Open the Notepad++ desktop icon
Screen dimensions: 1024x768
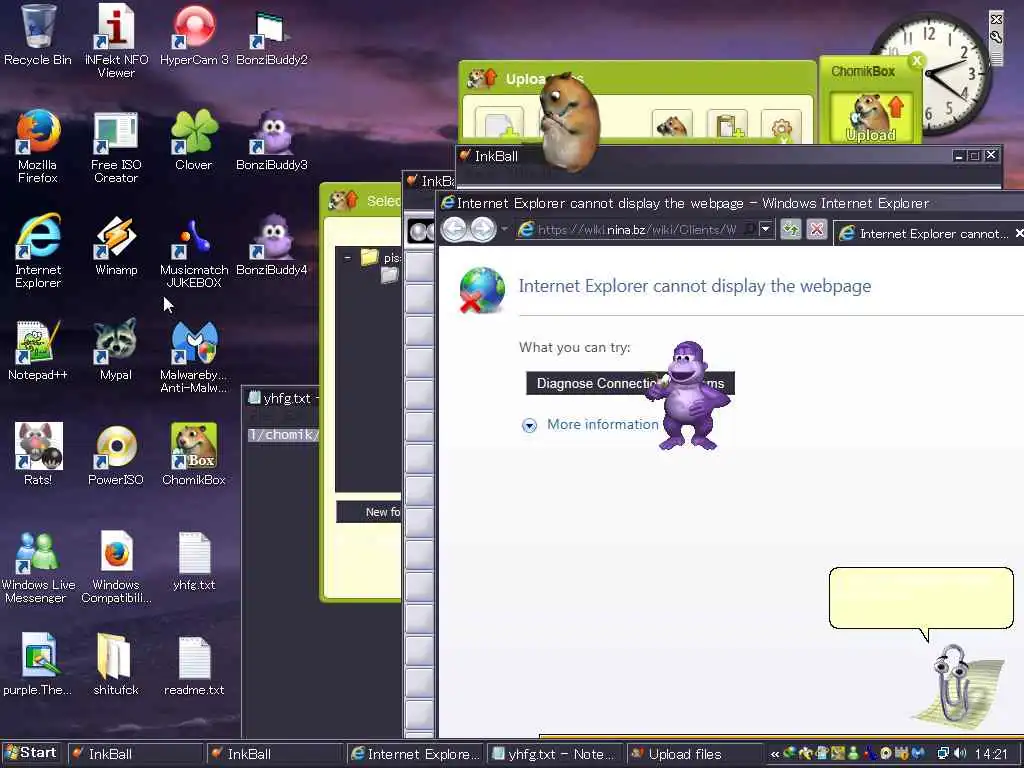[x=37, y=350]
